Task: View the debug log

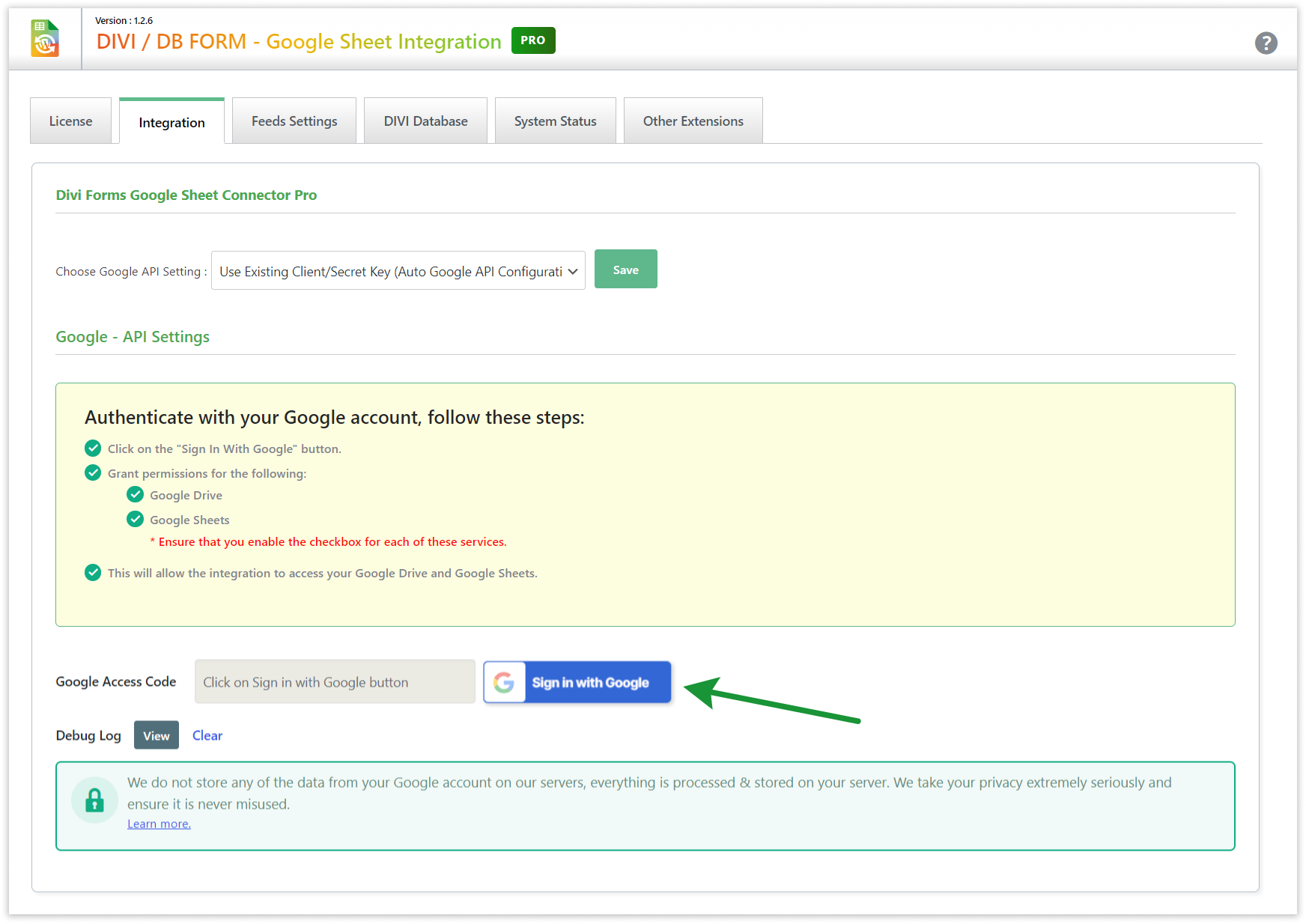Action: (x=157, y=735)
